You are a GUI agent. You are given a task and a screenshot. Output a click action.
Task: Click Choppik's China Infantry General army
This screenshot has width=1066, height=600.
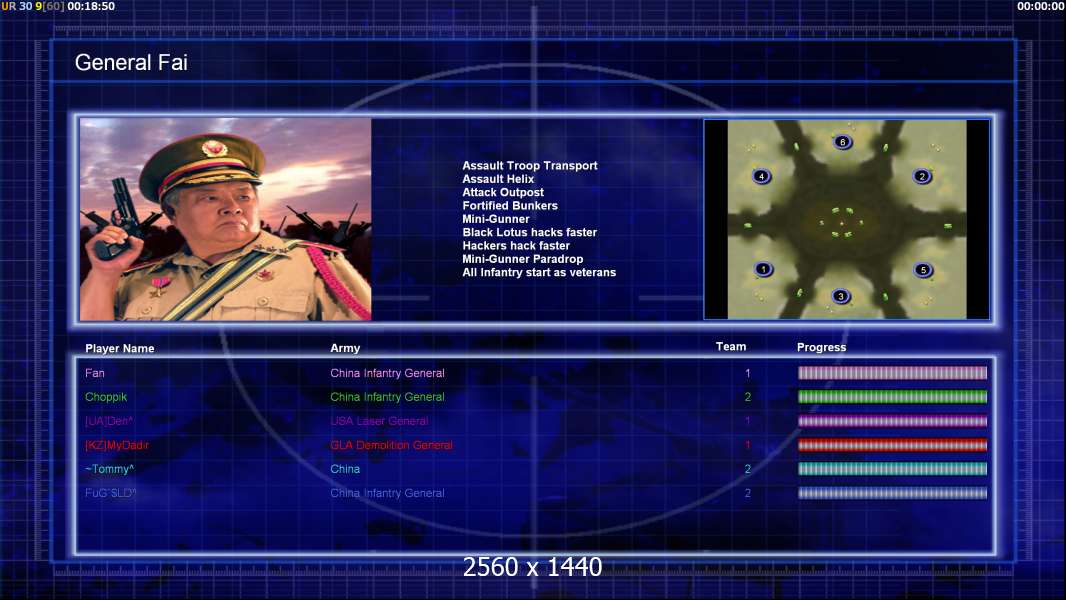click(388, 397)
